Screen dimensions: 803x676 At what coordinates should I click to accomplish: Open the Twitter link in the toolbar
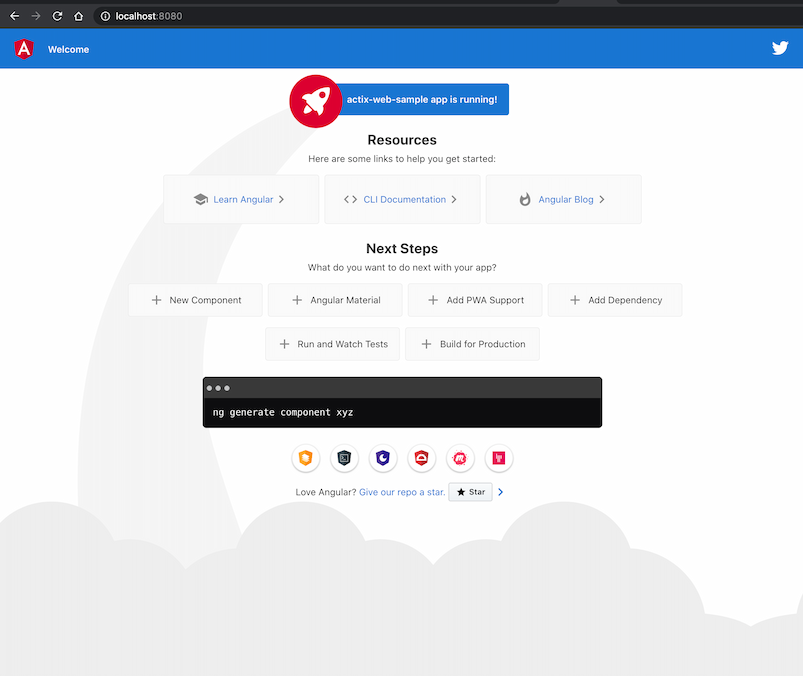tap(780, 48)
